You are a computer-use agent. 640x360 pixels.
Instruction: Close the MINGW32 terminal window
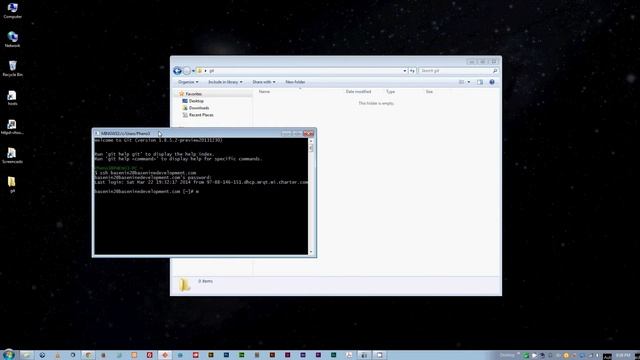[x=308, y=133]
